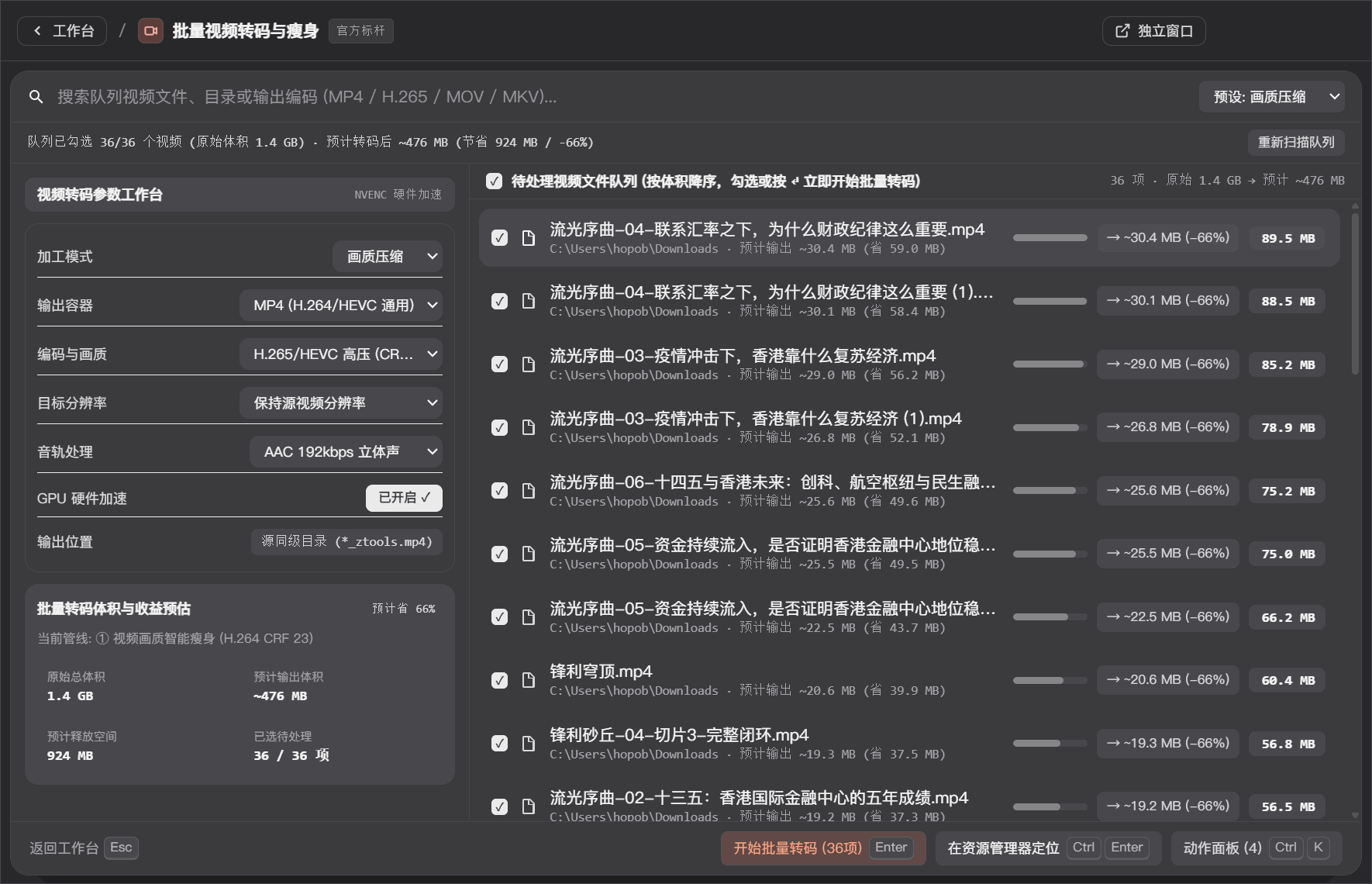Open 输出容器 MP4 dropdown
This screenshot has height=884, width=1372.
(x=341, y=306)
